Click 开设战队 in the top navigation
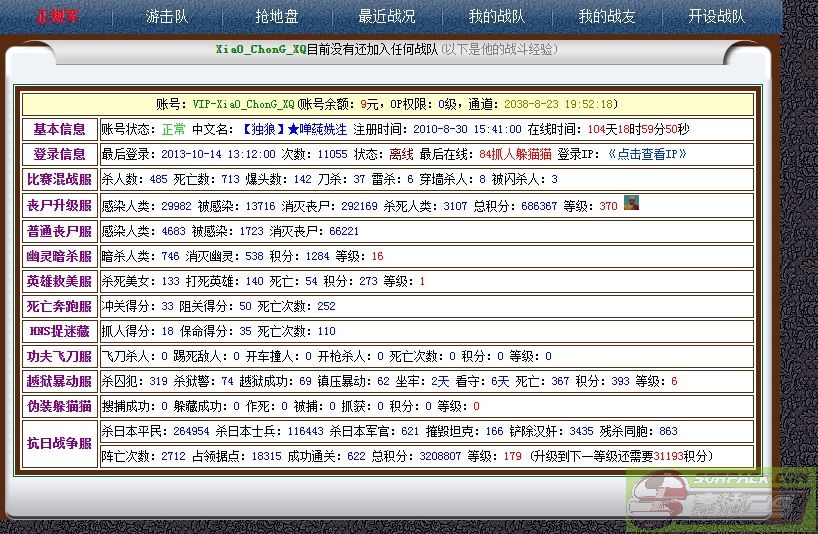The height and width of the screenshot is (534, 818). click(x=716, y=17)
